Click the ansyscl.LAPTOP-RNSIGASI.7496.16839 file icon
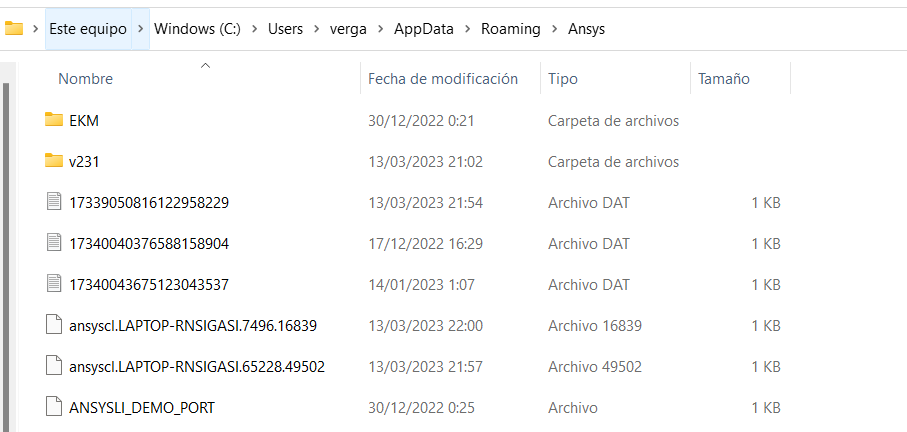 [x=54, y=325]
